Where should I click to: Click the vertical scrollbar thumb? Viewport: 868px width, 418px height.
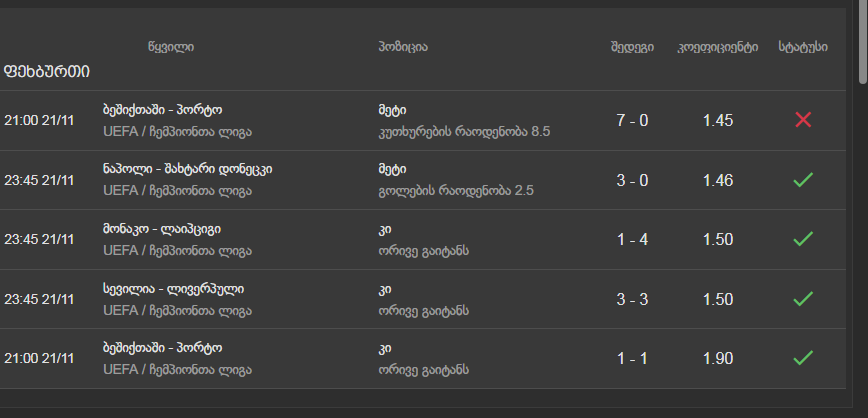pyautogui.click(x=863, y=45)
